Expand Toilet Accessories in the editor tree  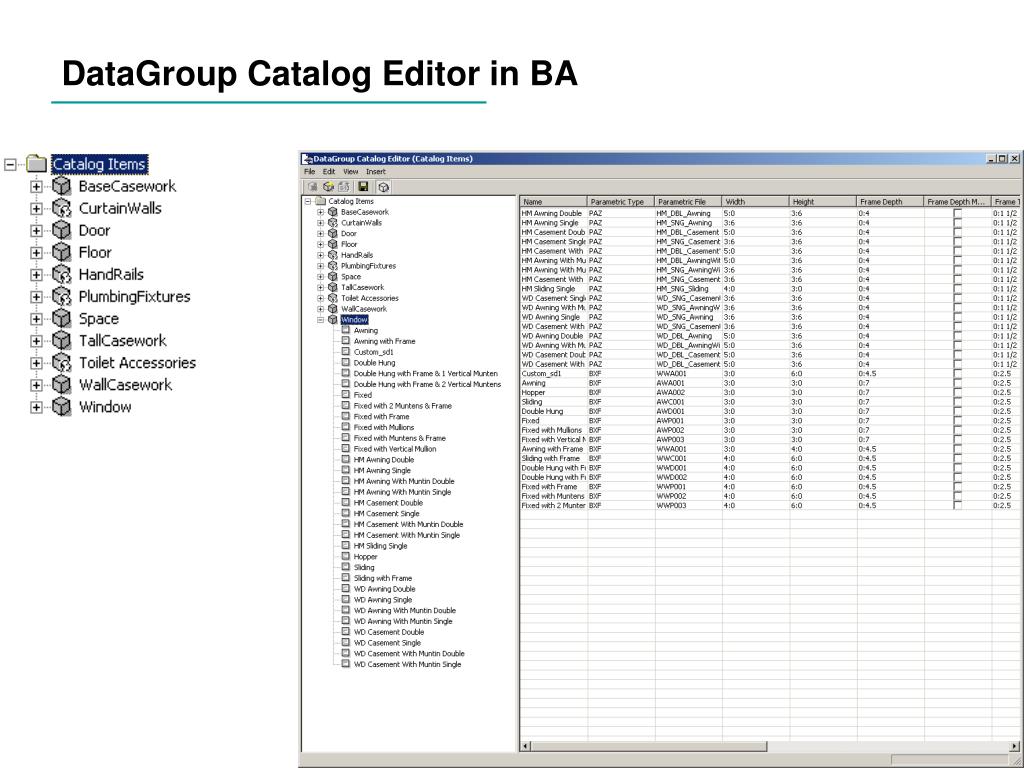click(321, 298)
